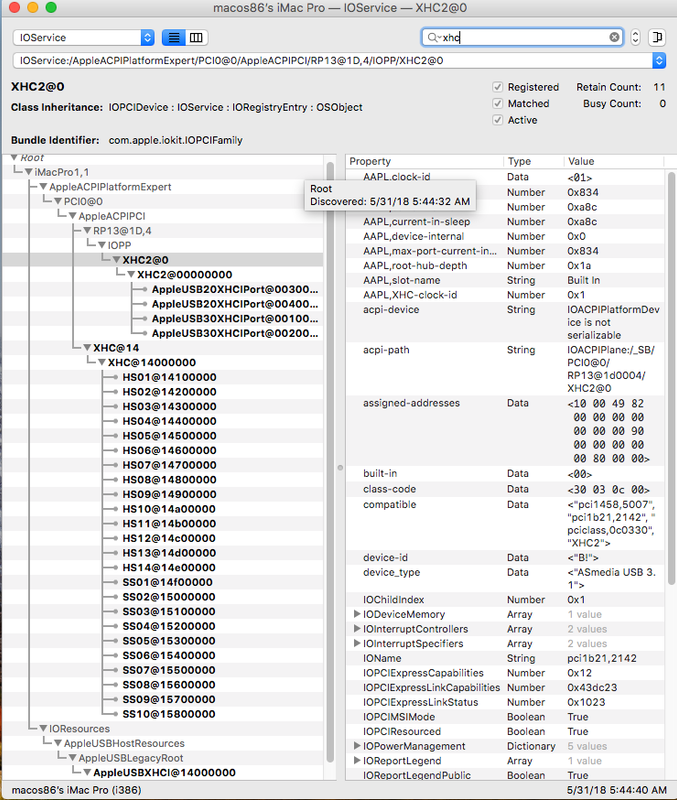Collapse the RP13@1D,4 node
The width and height of the screenshot is (677, 800).
click(87, 231)
